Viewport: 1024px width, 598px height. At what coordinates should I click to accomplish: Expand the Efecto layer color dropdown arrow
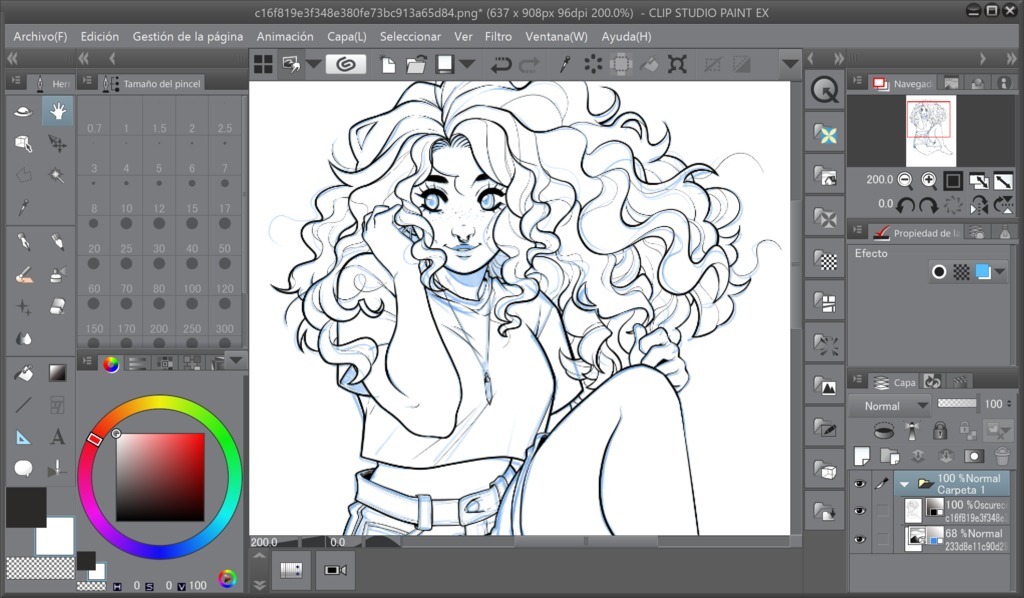click(1000, 272)
